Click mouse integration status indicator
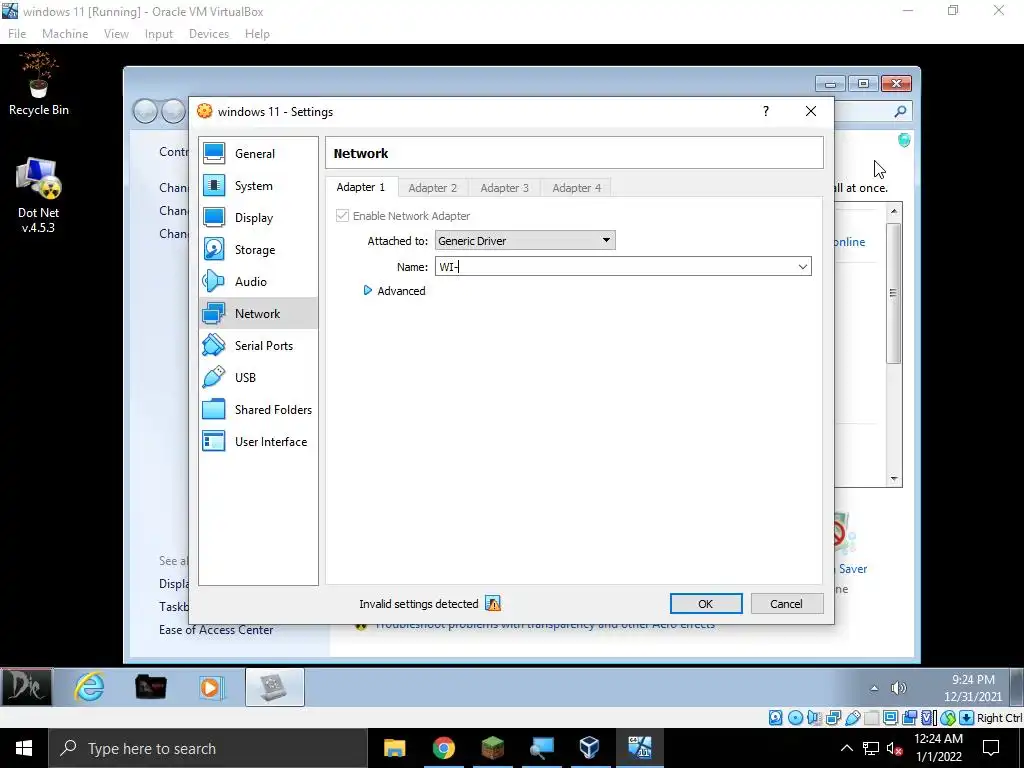Viewport: 1024px width, 768px height. 948,718
